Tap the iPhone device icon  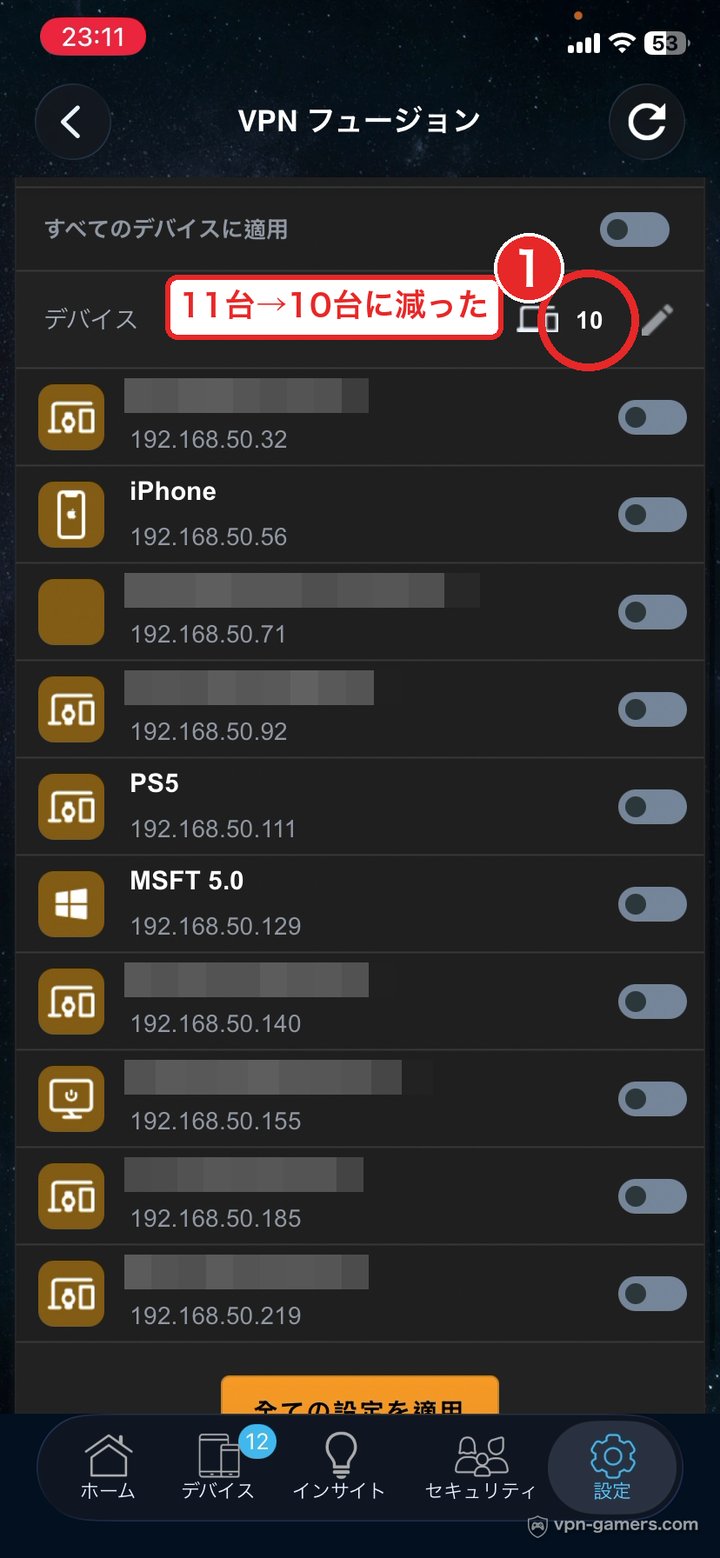(71, 514)
